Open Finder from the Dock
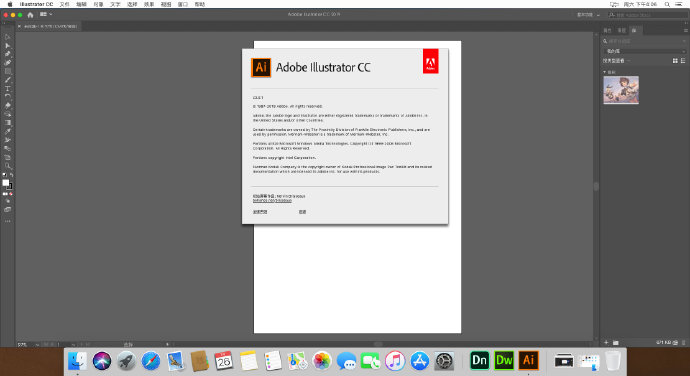This screenshot has height=376, width=690. [77, 361]
